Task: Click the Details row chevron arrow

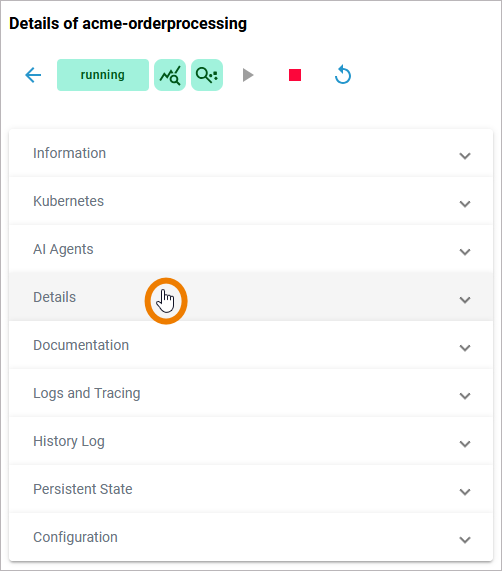Action: (465, 300)
